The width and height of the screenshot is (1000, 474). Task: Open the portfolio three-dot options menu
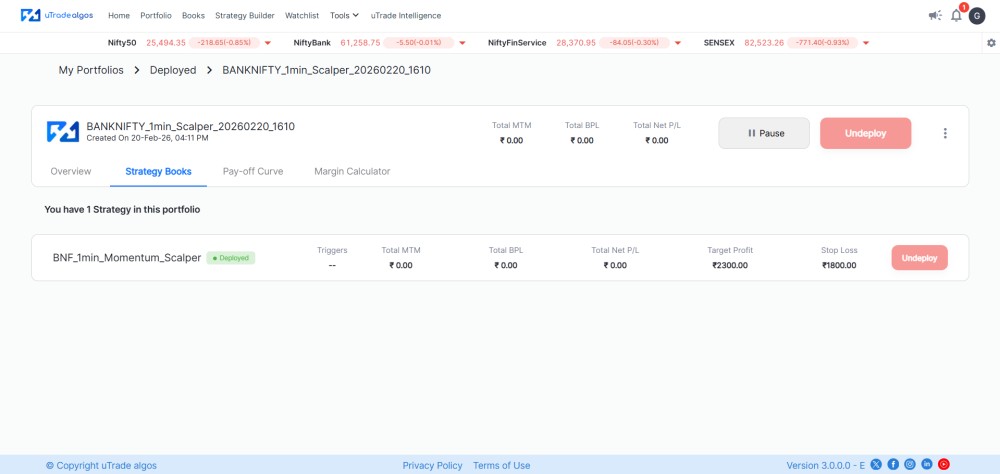[945, 133]
